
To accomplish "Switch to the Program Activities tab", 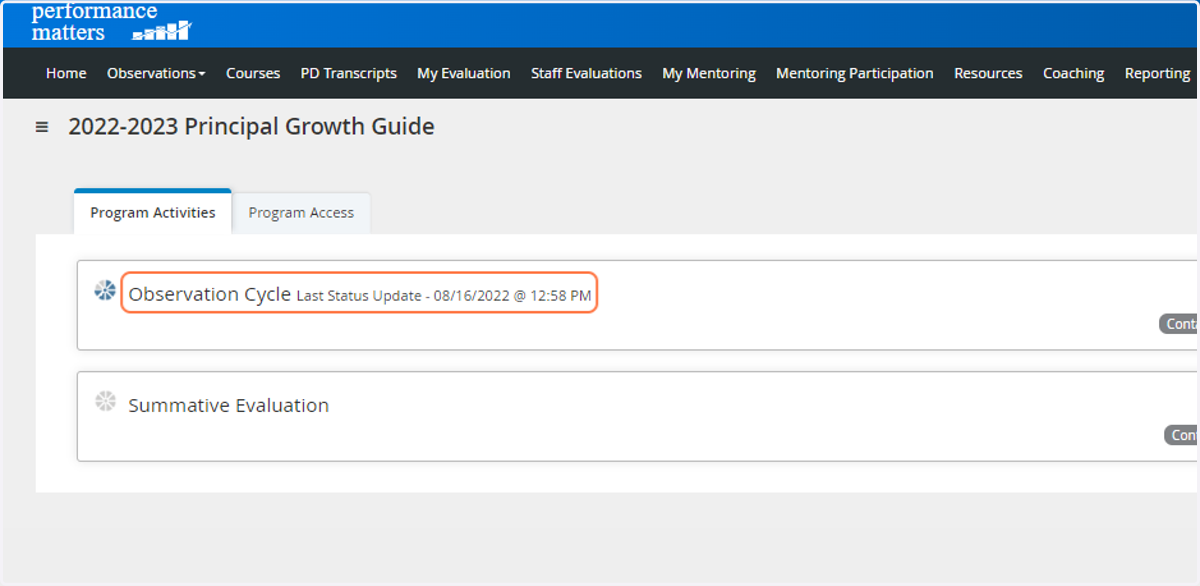I will point(153,212).
